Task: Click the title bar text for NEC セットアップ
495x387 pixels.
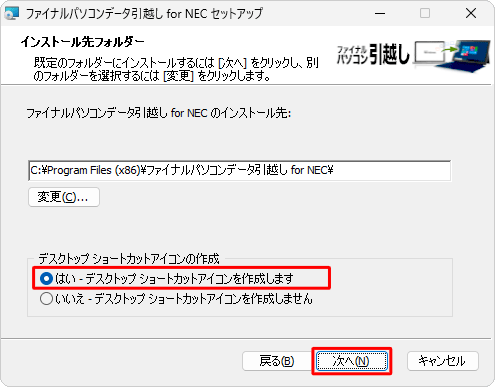Action: tap(214, 14)
